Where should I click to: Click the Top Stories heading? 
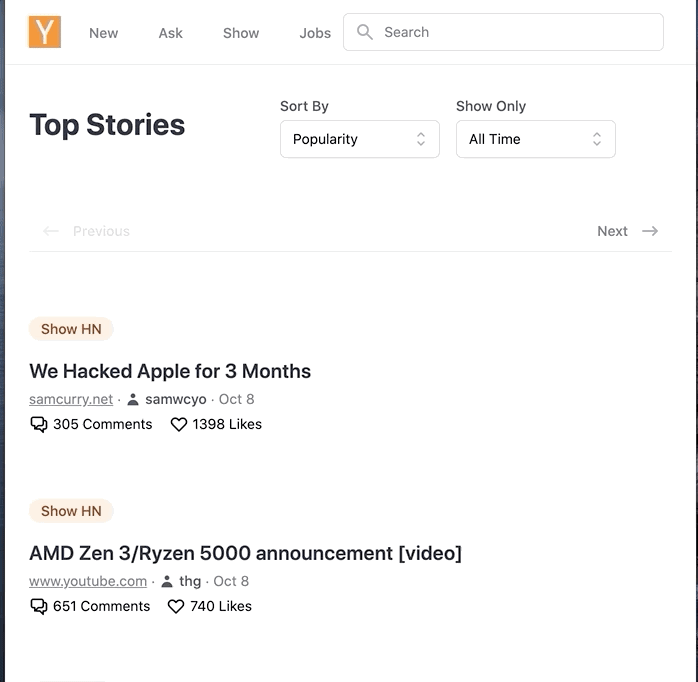pyautogui.click(x=107, y=125)
